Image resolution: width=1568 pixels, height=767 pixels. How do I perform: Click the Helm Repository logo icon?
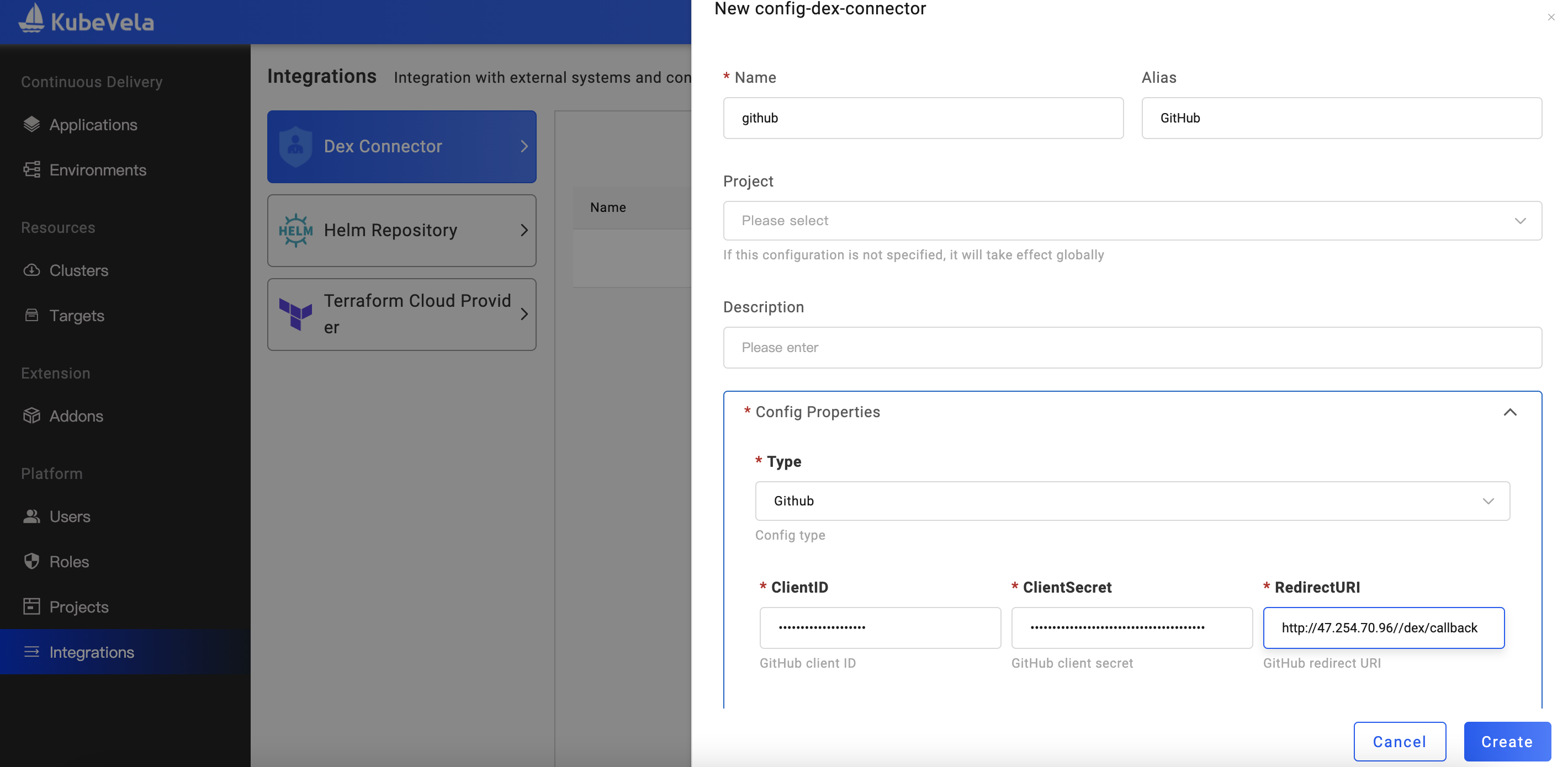click(x=296, y=231)
